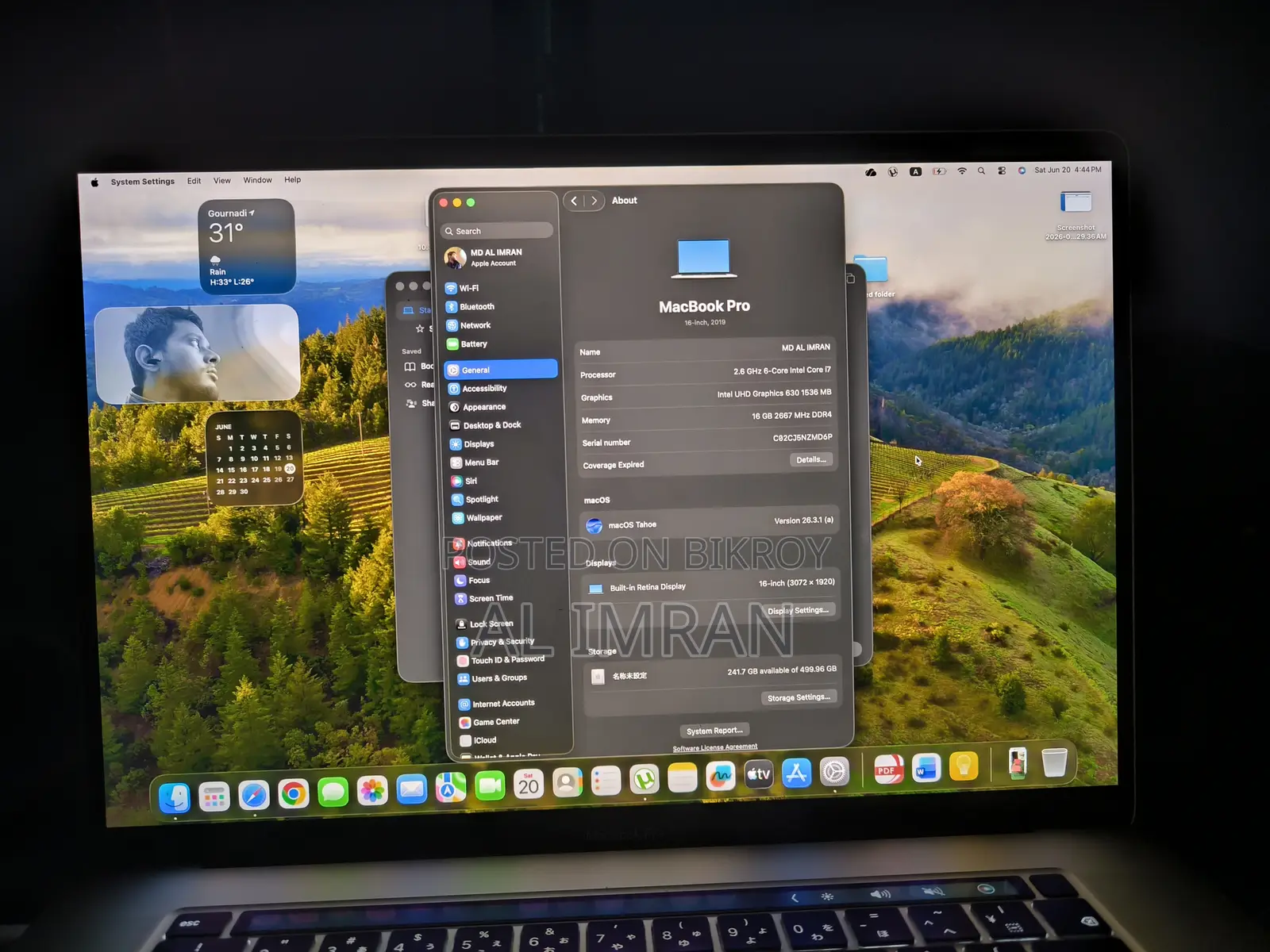Open uTorrent from the Dock
1270x952 pixels.
[x=645, y=780]
